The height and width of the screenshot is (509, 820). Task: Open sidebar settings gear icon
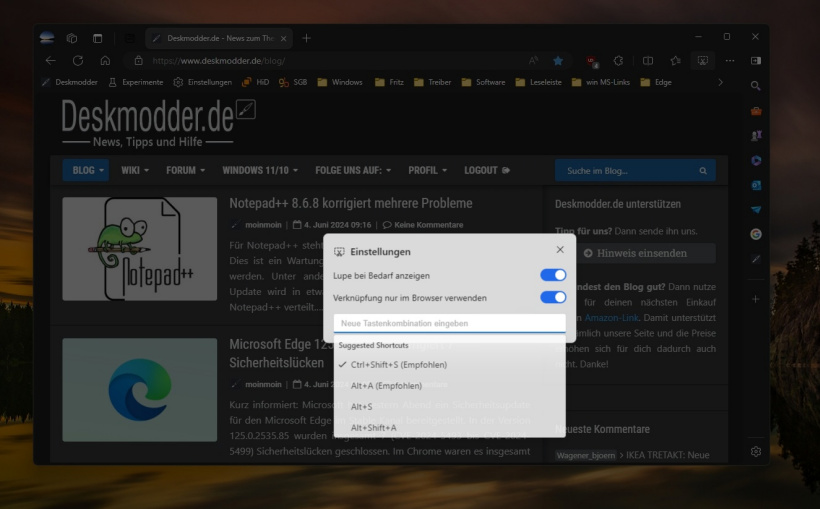pos(756,451)
